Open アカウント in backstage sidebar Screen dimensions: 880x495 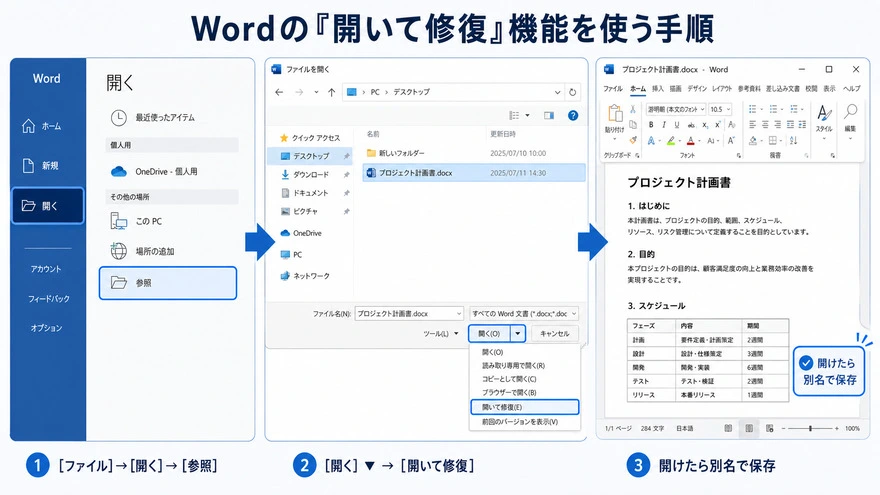click(x=46, y=269)
